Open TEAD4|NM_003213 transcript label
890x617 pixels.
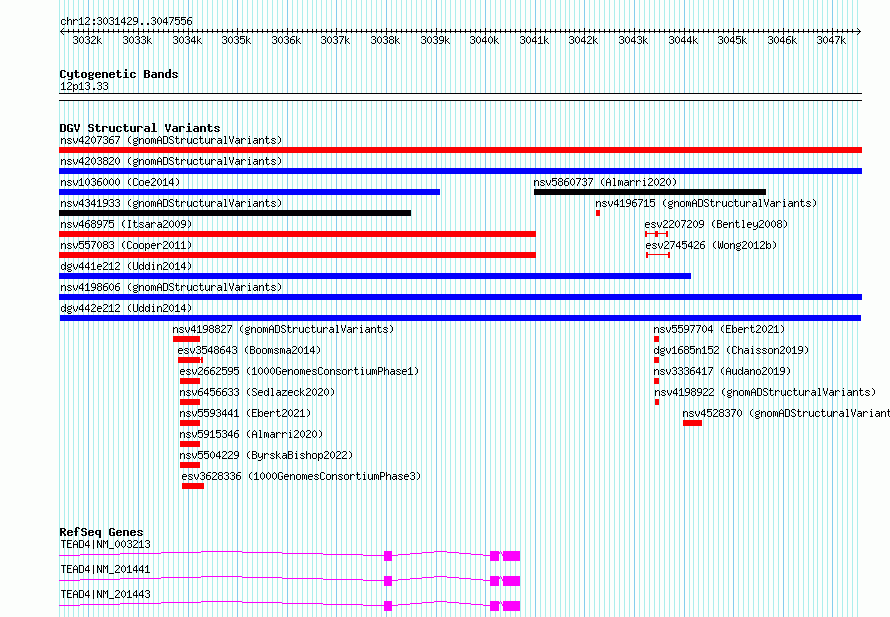coord(106,544)
